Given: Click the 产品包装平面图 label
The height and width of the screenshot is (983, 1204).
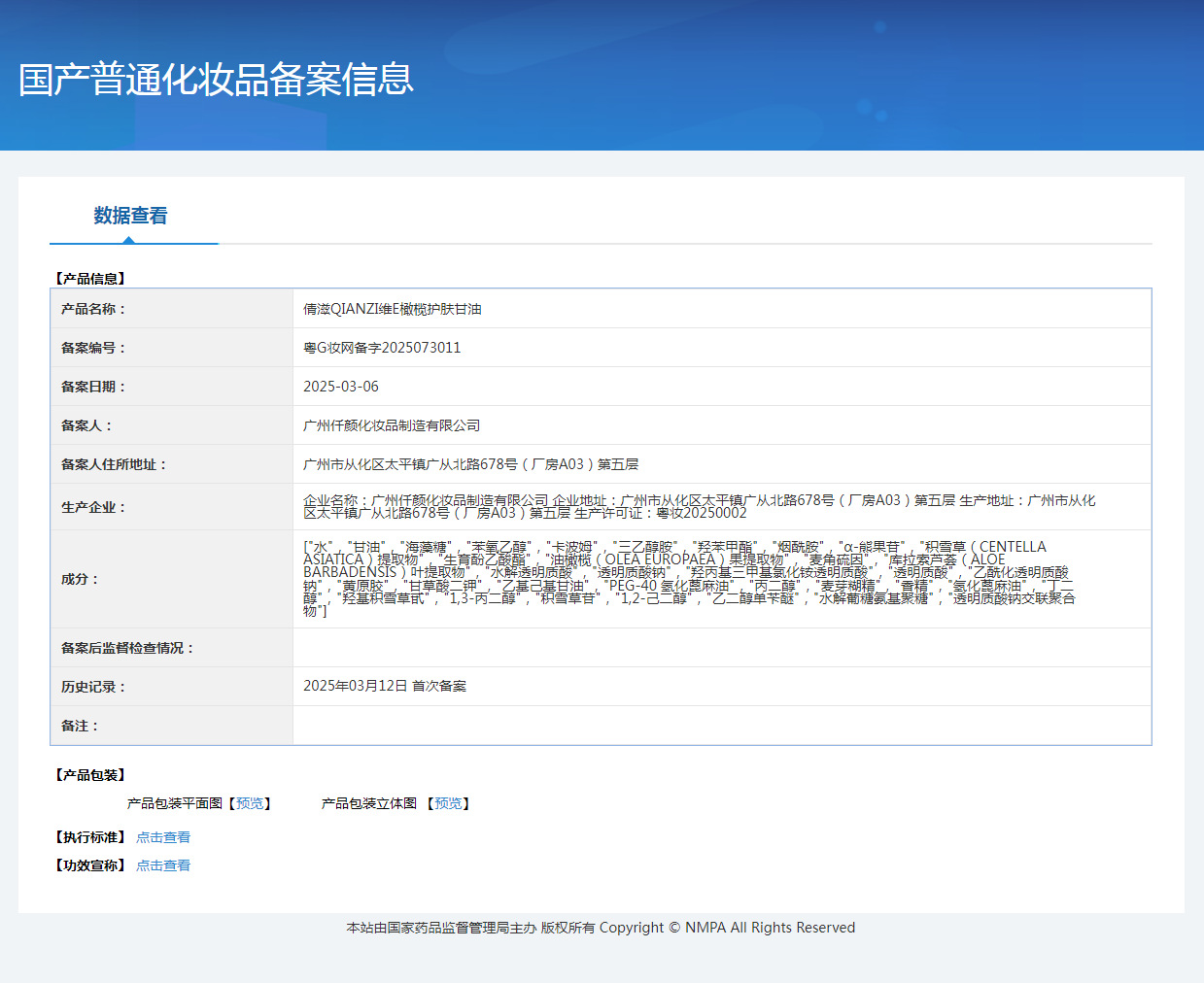Looking at the screenshot, I should [x=175, y=803].
